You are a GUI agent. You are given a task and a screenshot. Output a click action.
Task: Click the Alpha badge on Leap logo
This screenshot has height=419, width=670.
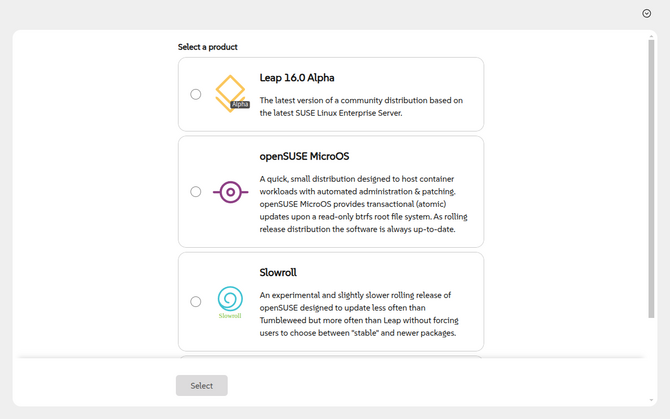coord(240,104)
